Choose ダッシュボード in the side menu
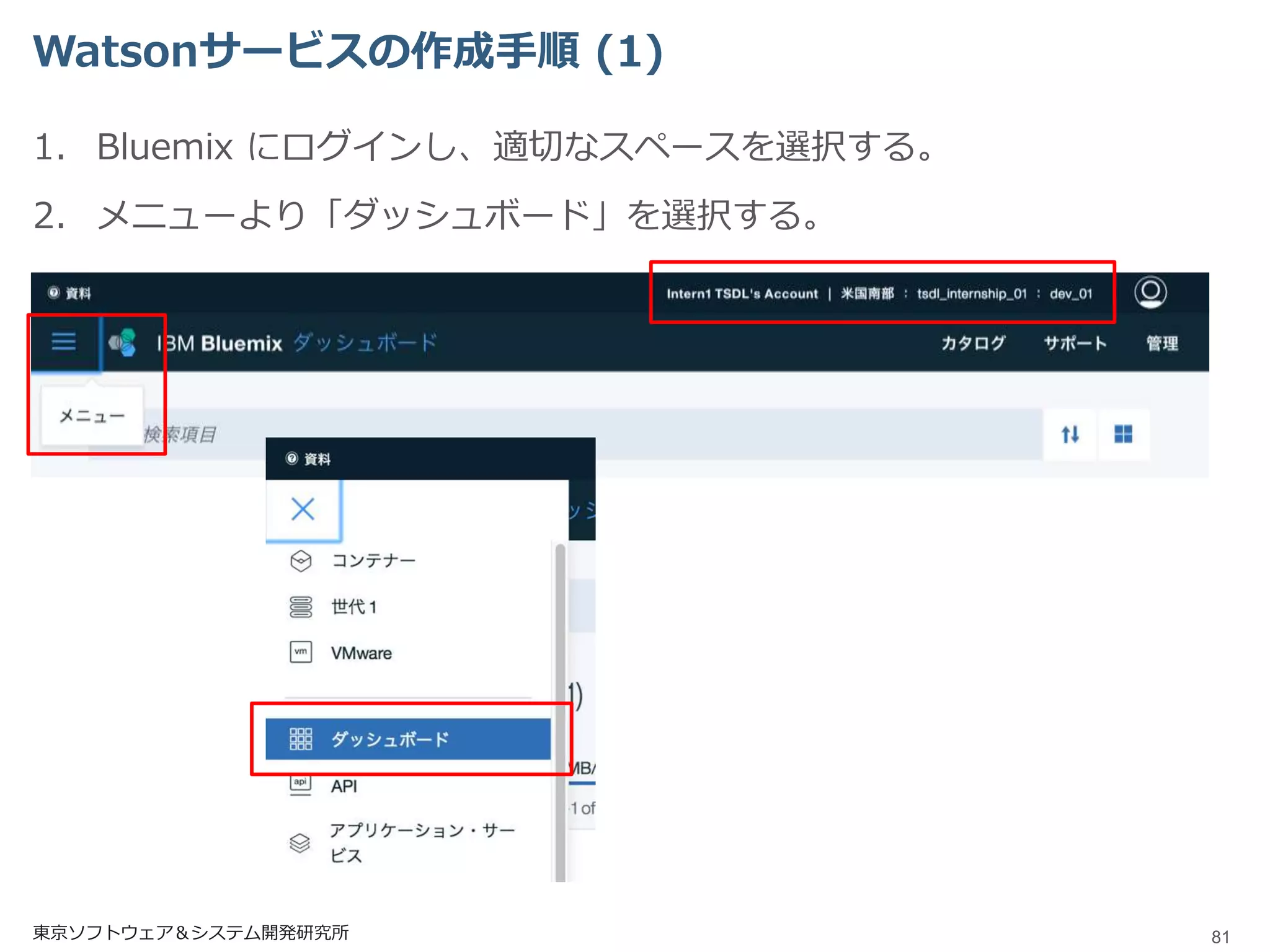The height and width of the screenshot is (952, 1270). (x=408, y=739)
